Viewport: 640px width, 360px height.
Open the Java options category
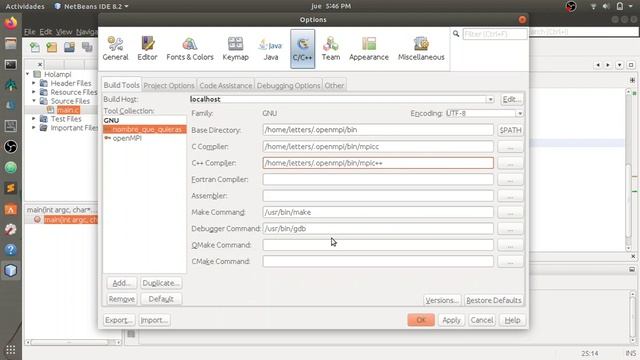click(x=271, y=49)
